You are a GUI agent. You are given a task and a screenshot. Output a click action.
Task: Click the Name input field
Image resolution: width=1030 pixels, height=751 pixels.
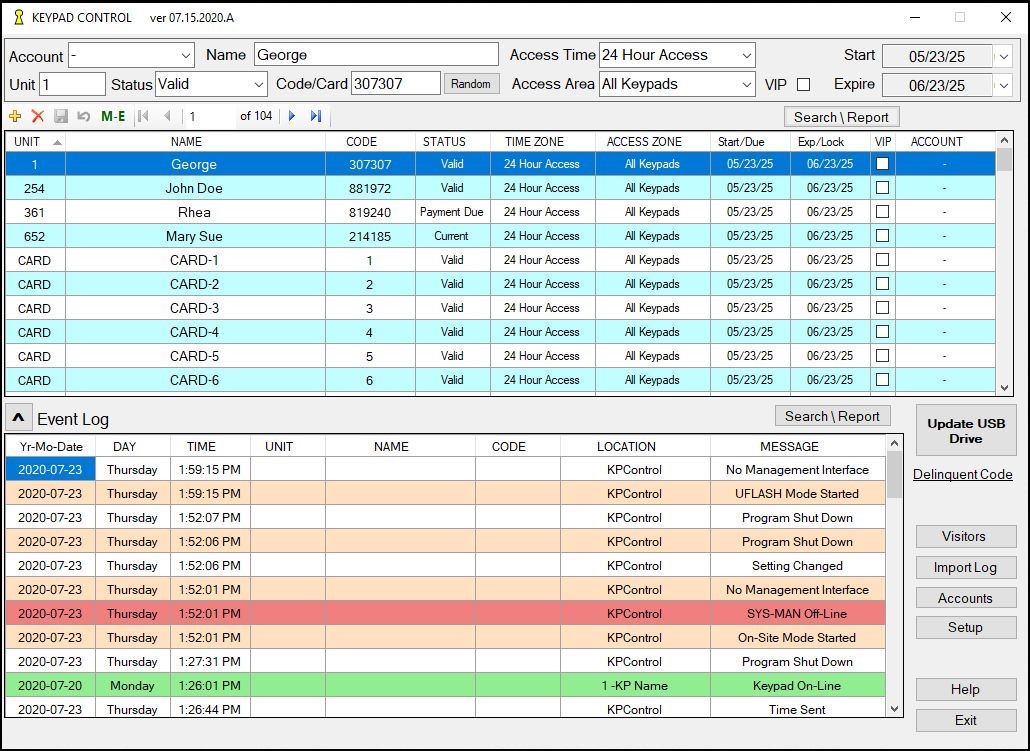[376, 55]
